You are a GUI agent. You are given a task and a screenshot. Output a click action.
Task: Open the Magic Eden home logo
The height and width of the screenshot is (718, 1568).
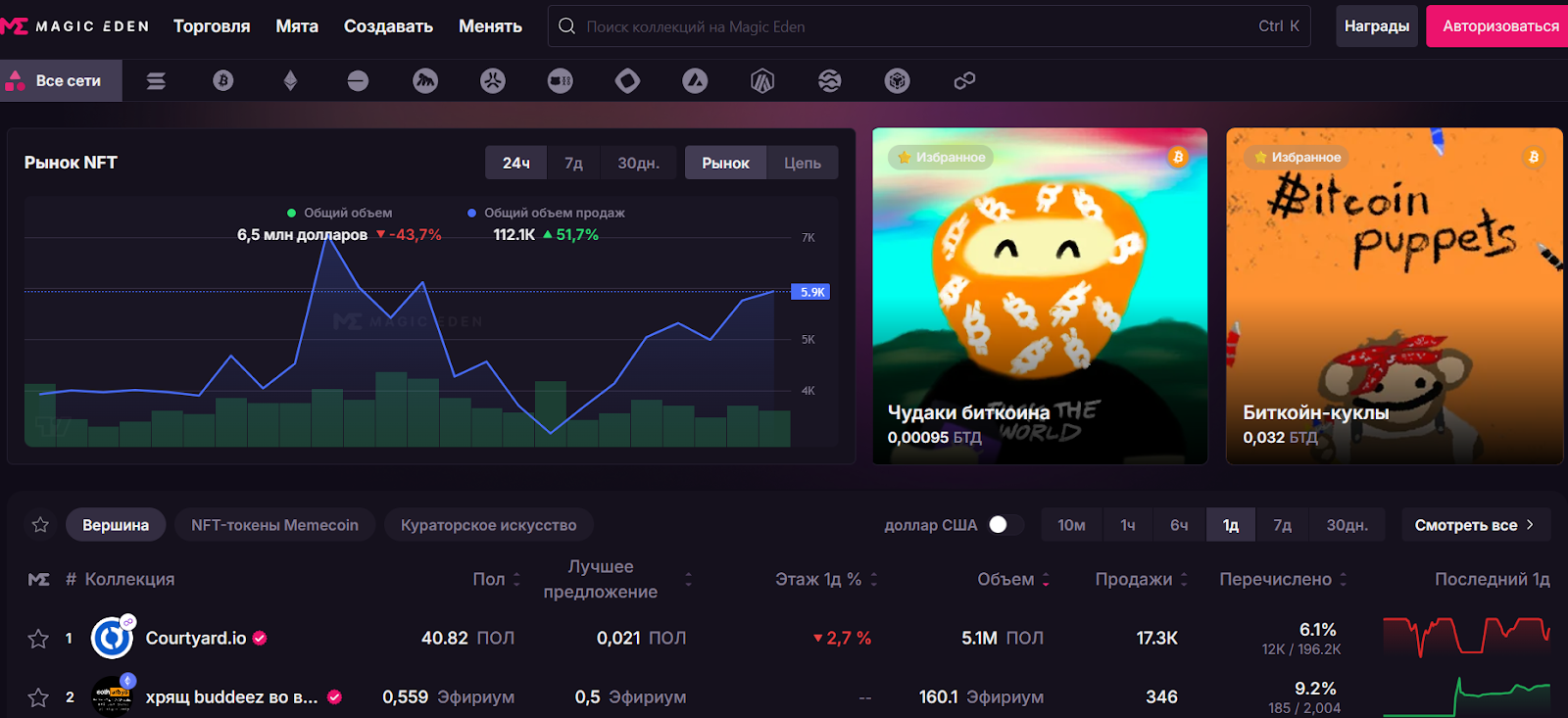tap(74, 26)
